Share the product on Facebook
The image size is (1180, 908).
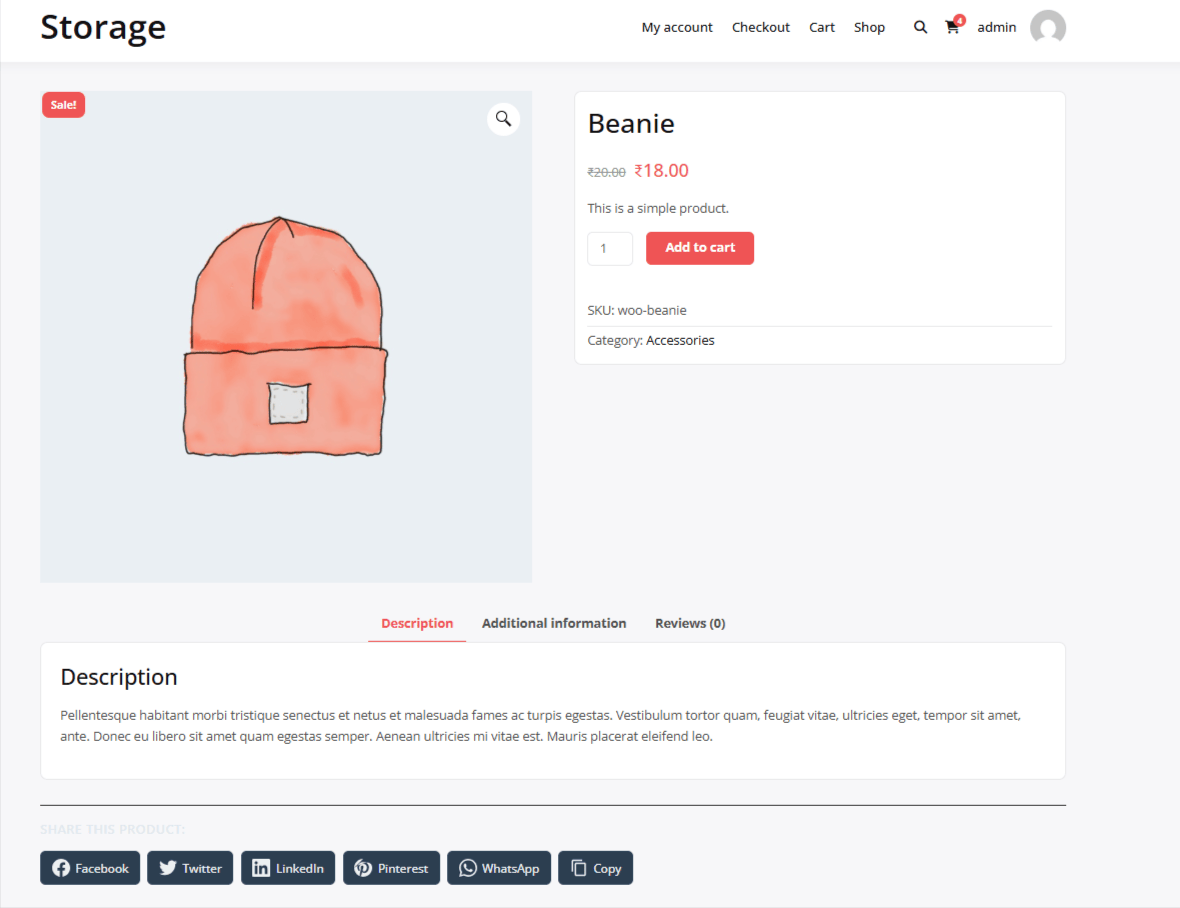tap(90, 868)
